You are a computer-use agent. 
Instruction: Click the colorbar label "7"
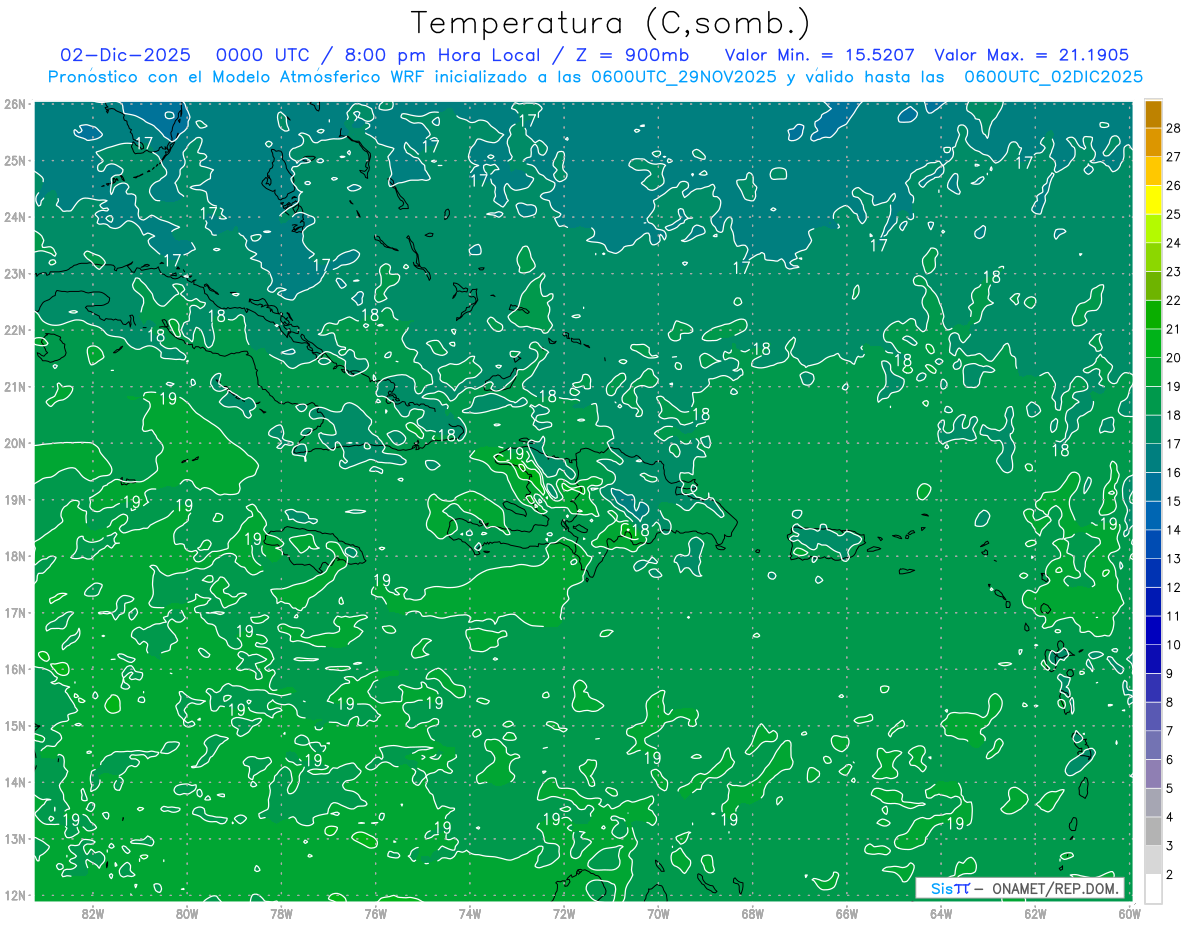tap(1170, 730)
